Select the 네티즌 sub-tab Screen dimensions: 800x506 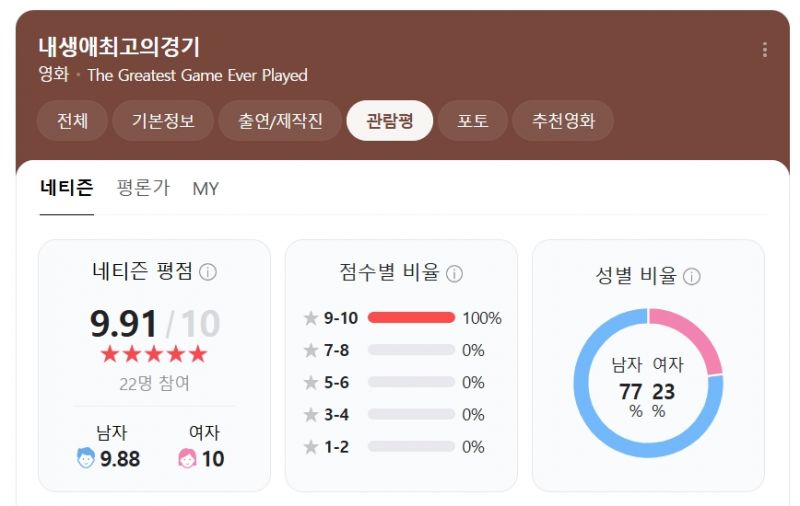tap(67, 188)
